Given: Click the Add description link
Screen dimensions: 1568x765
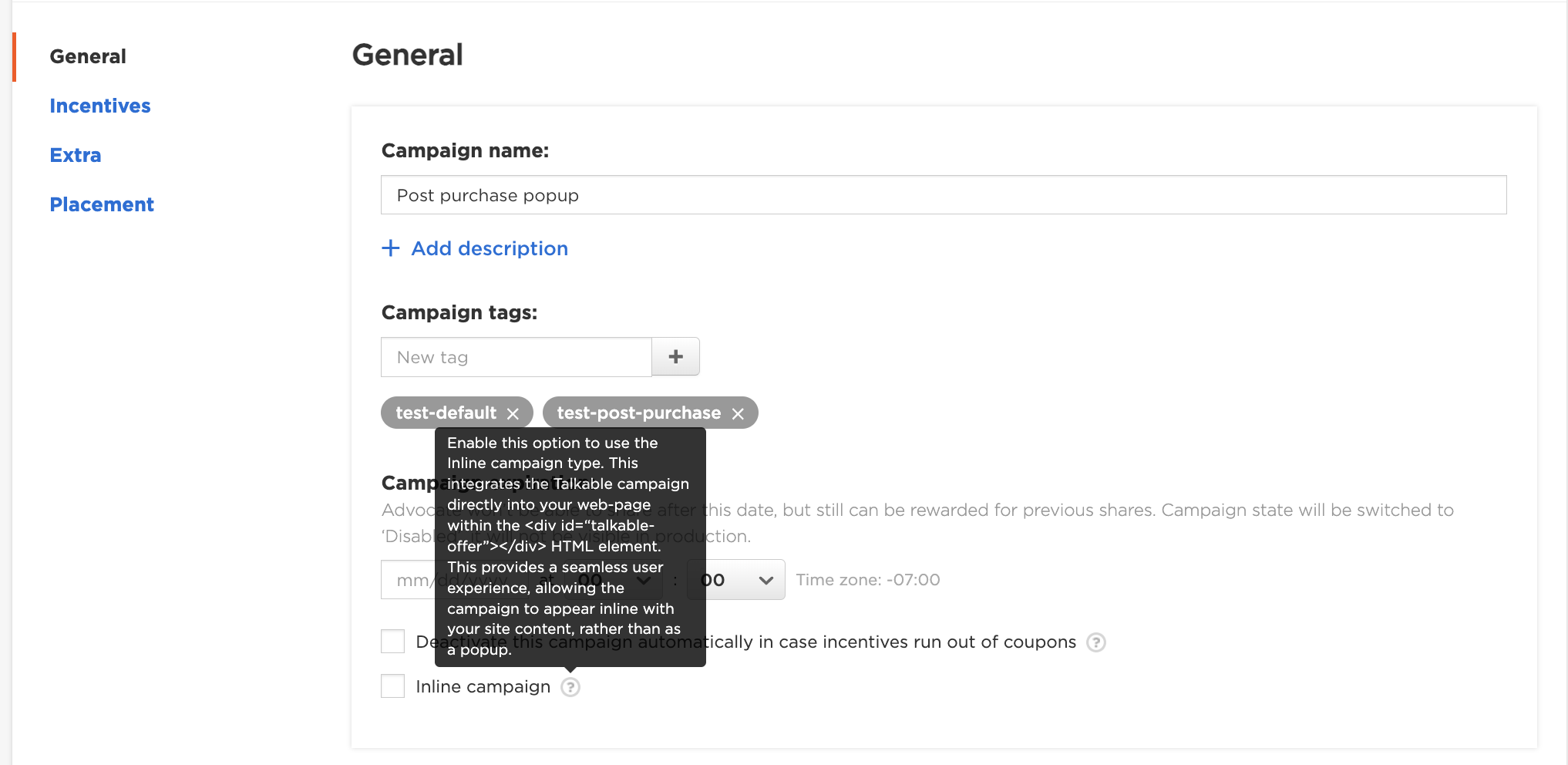Looking at the screenshot, I should [x=490, y=248].
